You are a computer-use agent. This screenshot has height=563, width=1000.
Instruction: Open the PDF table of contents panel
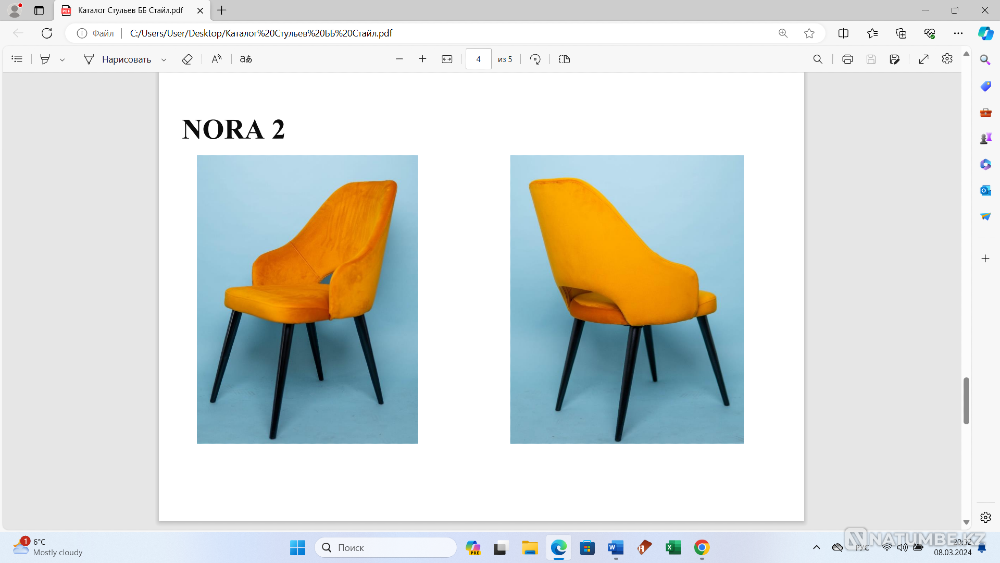pos(16,59)
